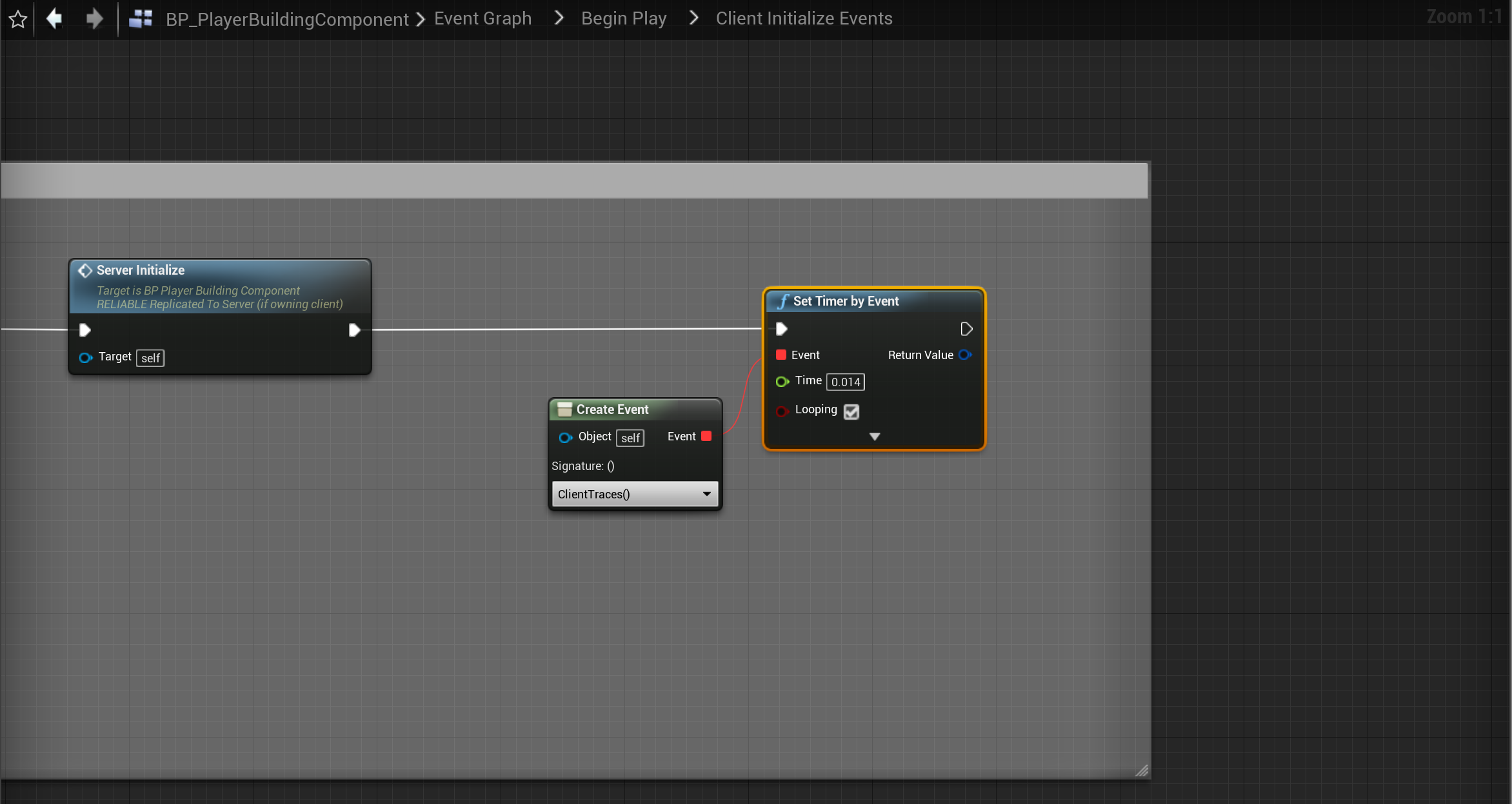Click Client Initialize Events breadcrumb
Image resolution: width=1512 pixels, height=804 pixels.
804,19
